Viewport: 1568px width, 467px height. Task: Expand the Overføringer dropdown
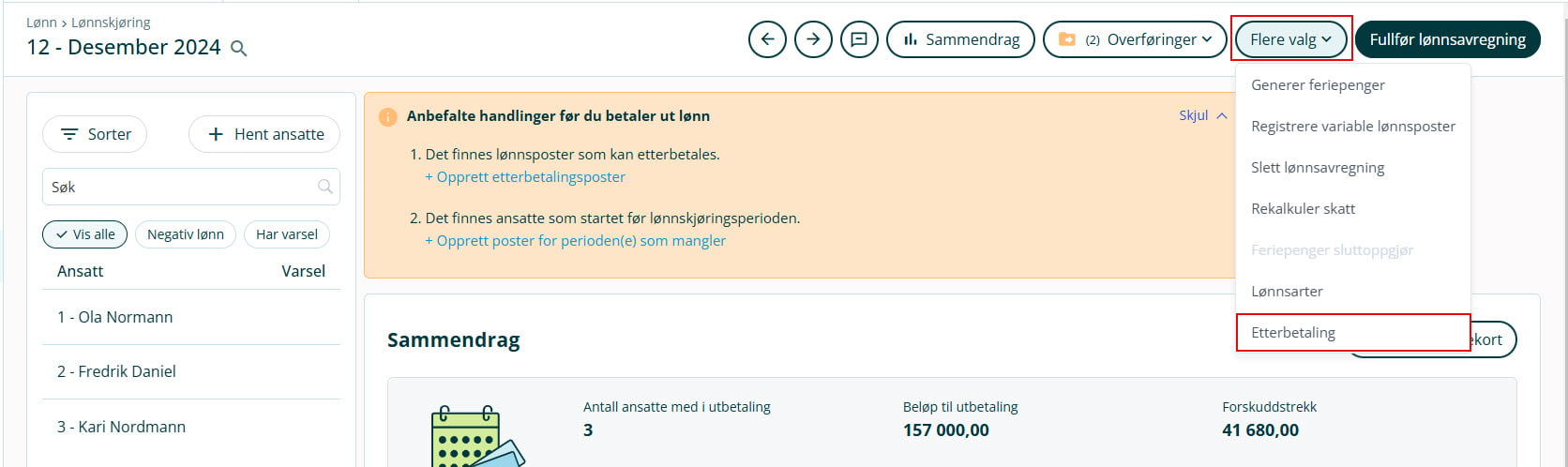(x=1135, y=39)
